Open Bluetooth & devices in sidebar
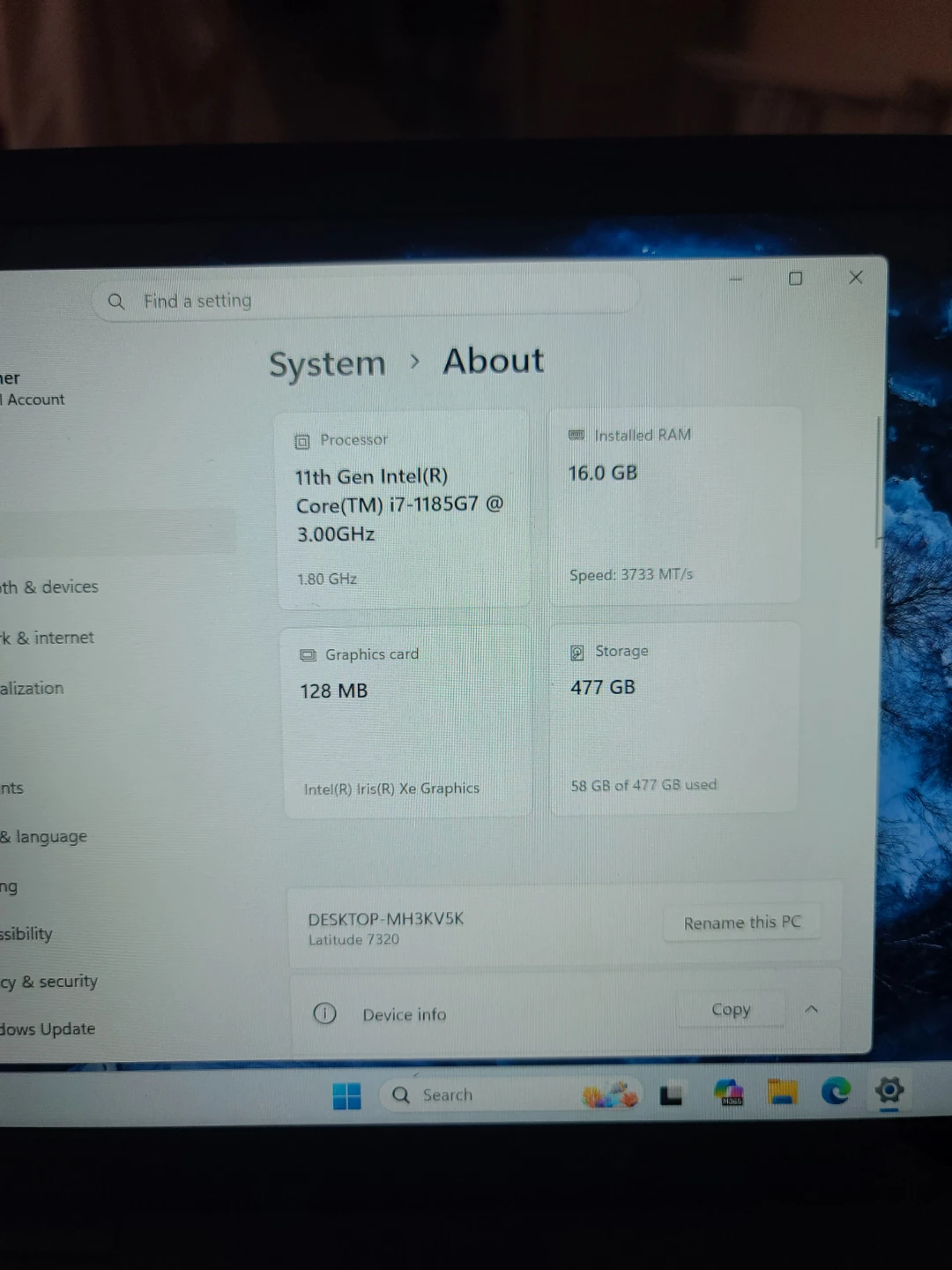 coord(48,586)
